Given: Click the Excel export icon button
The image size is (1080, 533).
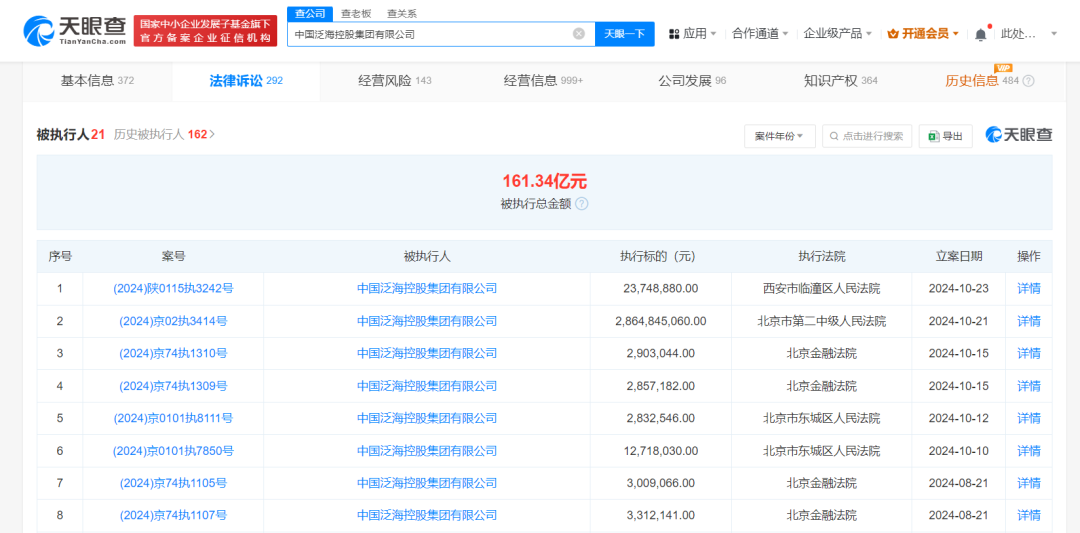Looking at the screenshot, I should pos(946,136).
